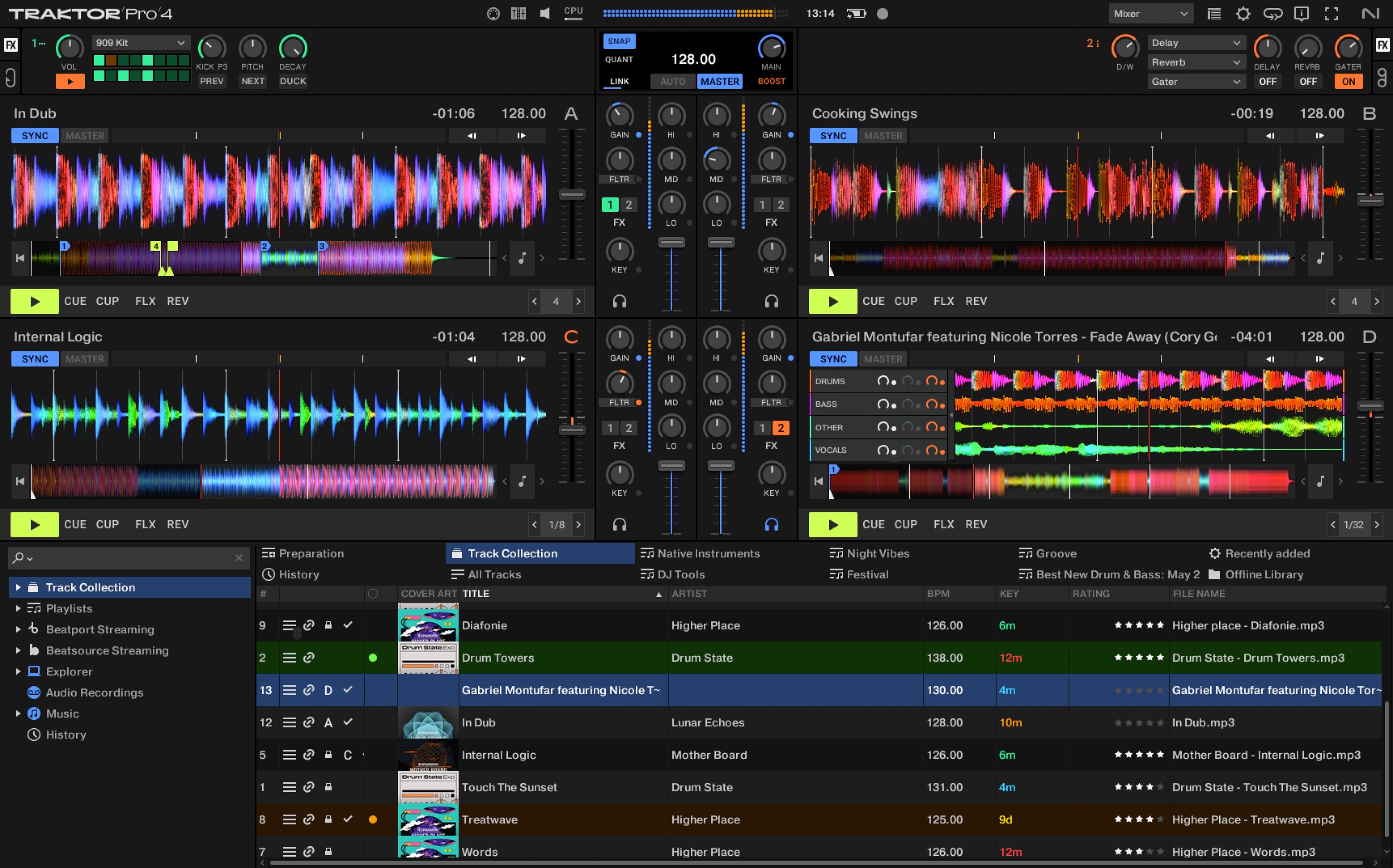
Task: Enable SYNC on deck A
Action: pyautogui.click(x=34, y=136)
